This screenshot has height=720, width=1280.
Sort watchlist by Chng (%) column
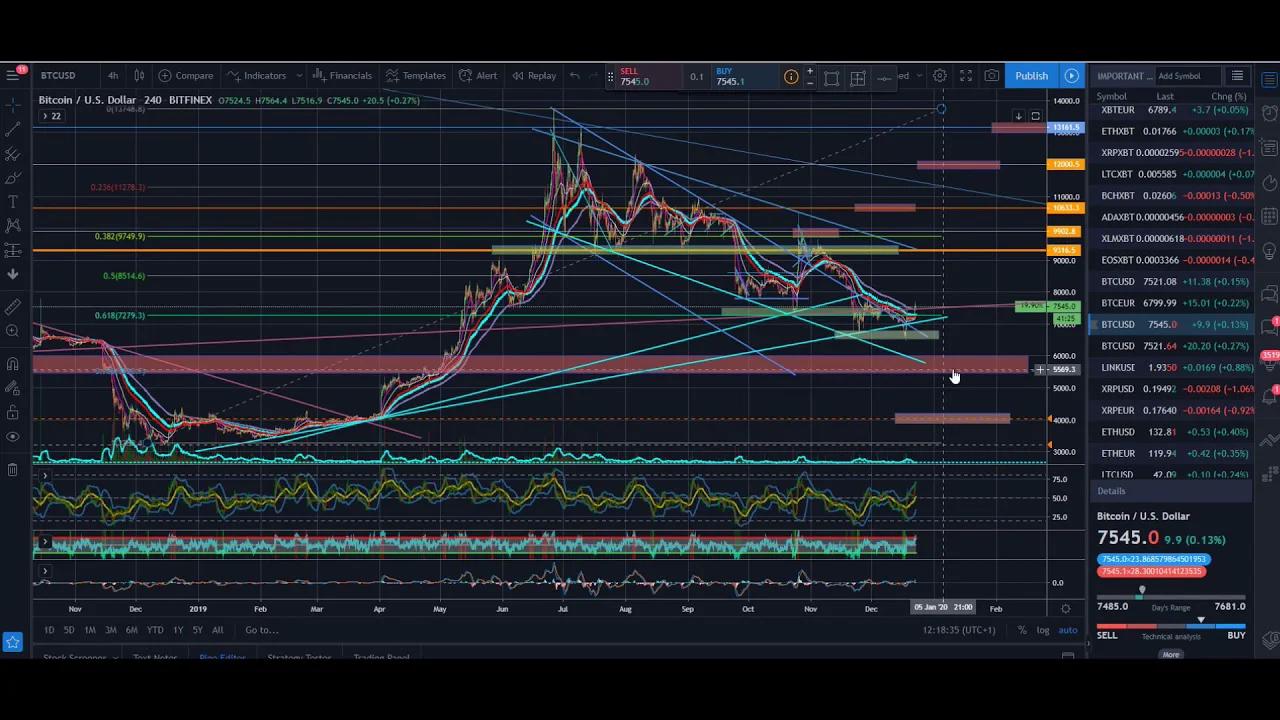[1228, 96]
